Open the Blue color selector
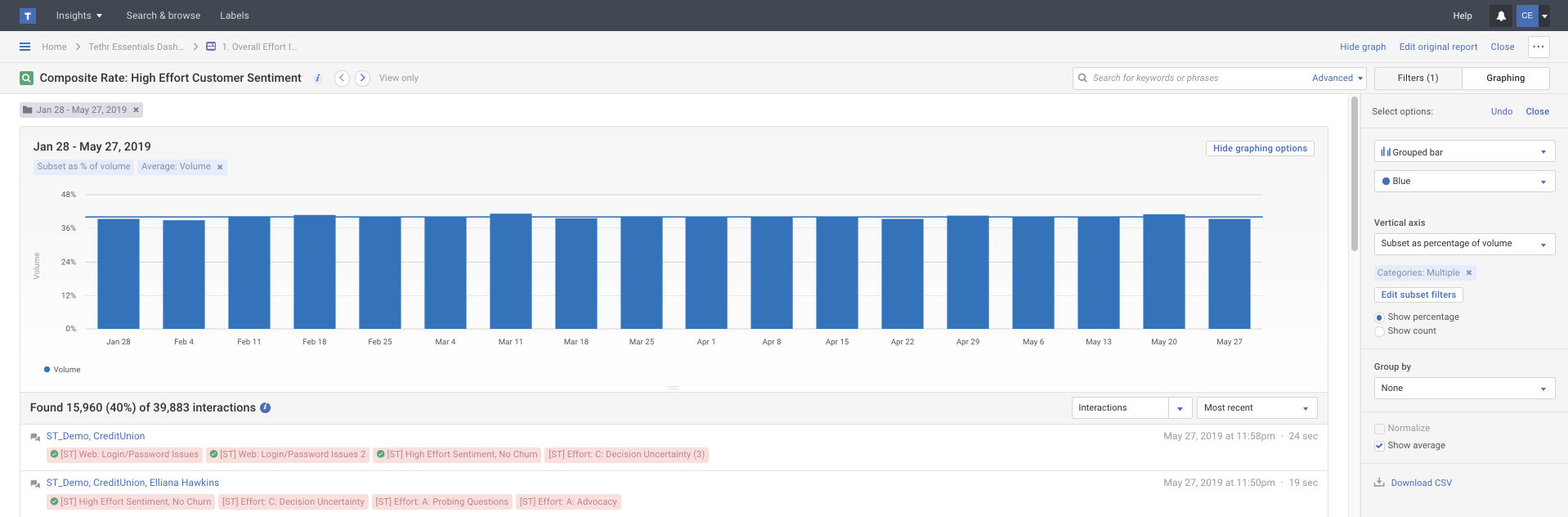 1463,182
